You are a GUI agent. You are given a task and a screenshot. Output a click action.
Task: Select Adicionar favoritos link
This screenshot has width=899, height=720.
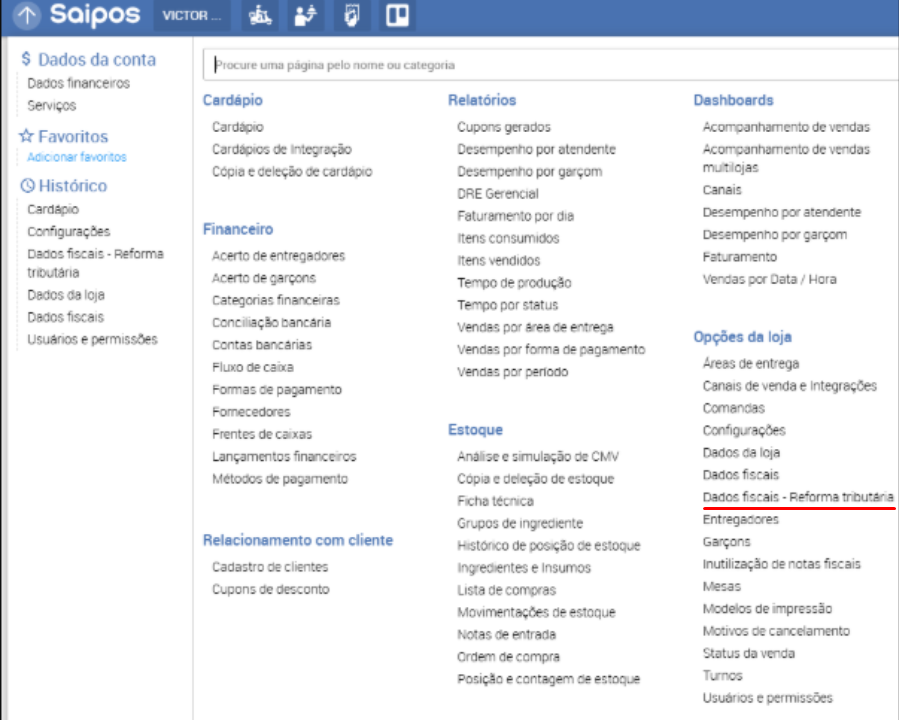[76, 157]
